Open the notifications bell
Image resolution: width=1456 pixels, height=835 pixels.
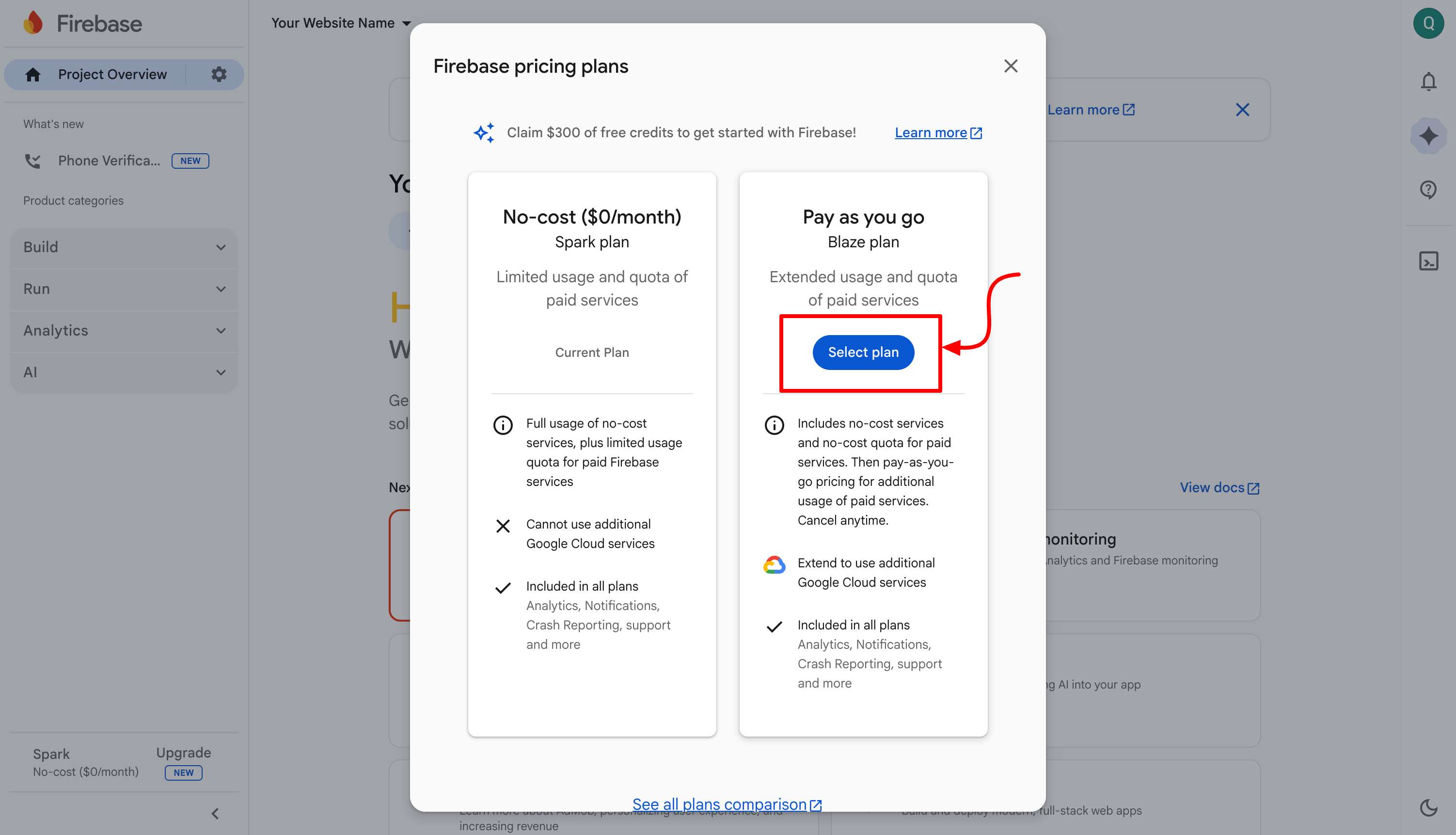point(1428,82)
